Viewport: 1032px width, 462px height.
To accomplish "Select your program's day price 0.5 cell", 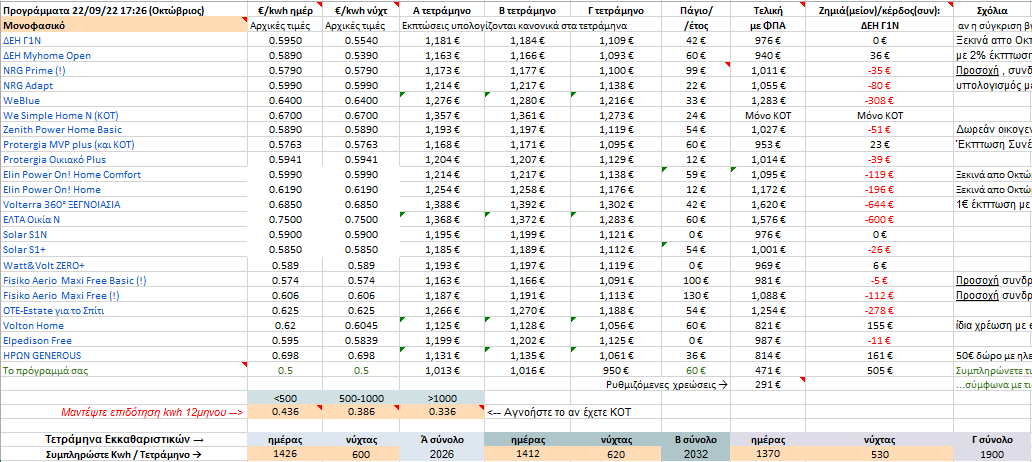I will coord(286,371).
